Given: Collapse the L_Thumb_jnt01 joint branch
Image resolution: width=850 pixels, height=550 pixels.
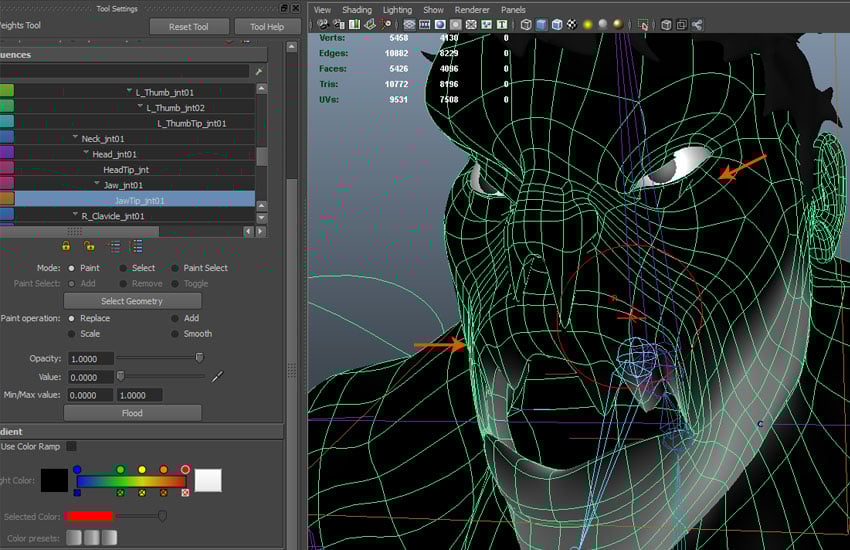Looking at the screenshot, I should [x=130, y=92].
